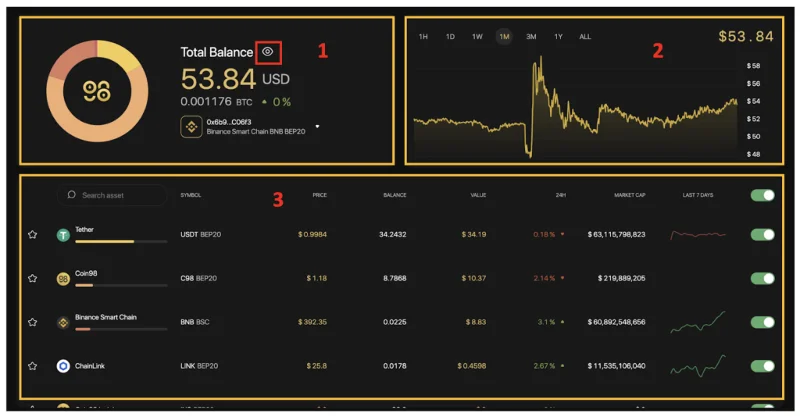
Task: Click the $219,889,205 market cap
Action: (x=621, y=278)
